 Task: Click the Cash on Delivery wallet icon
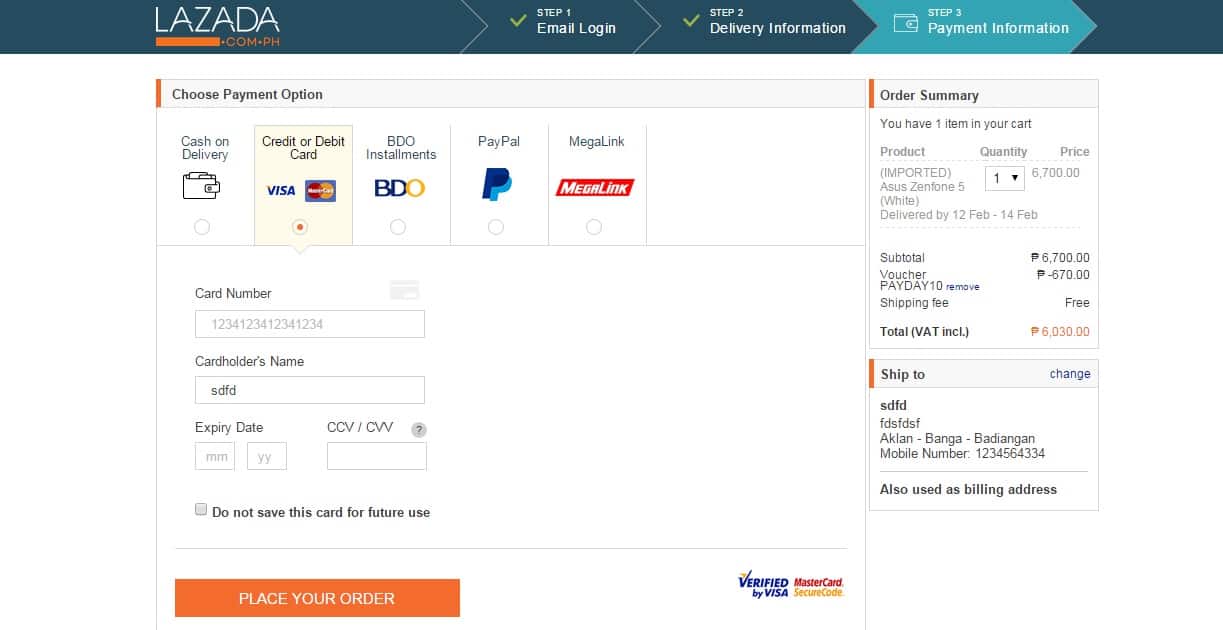point(201,186)
